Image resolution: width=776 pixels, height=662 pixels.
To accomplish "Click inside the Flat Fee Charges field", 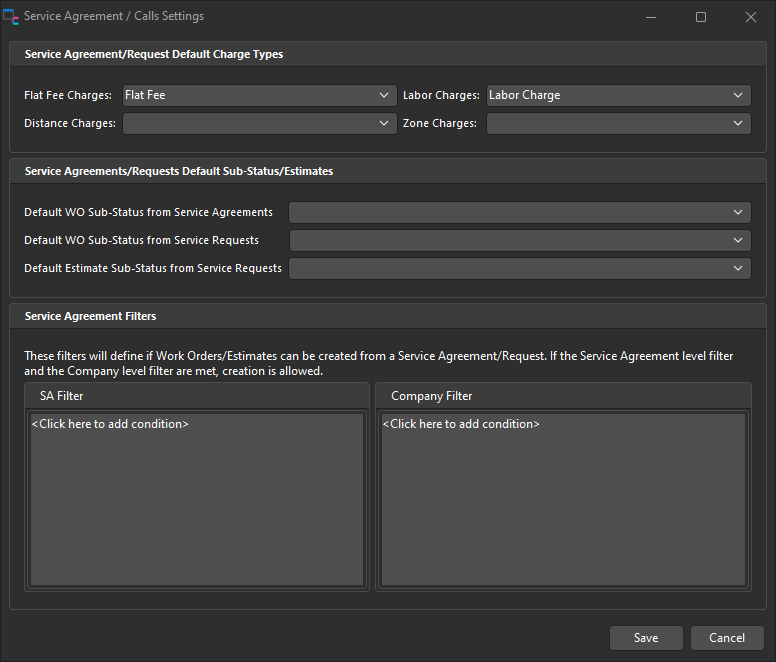I will click(250, 96).
